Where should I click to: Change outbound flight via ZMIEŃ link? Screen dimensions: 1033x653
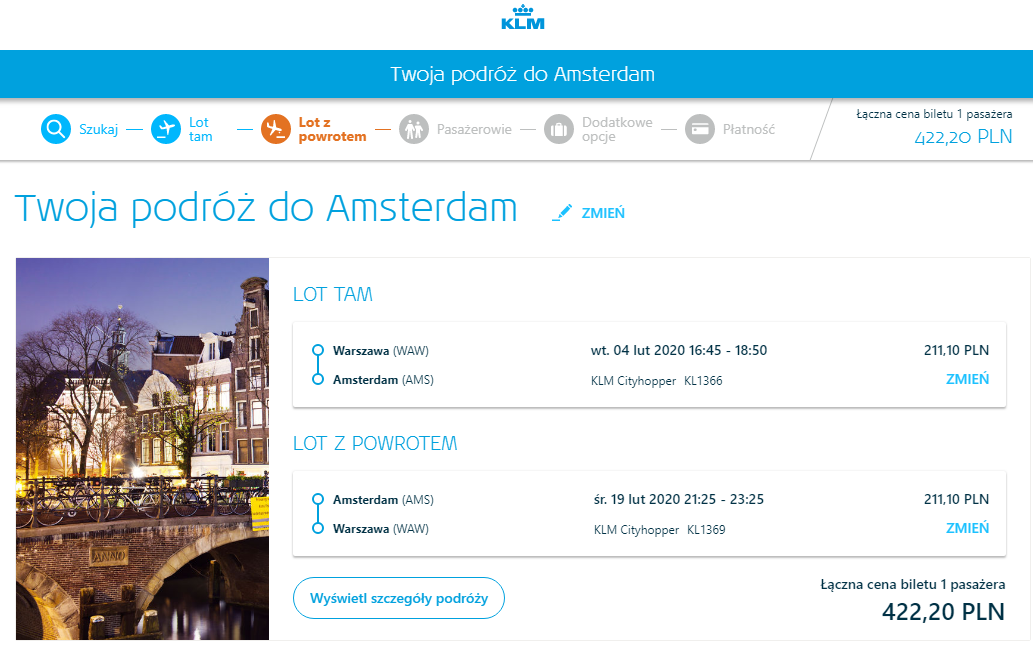tap(967, 379)
